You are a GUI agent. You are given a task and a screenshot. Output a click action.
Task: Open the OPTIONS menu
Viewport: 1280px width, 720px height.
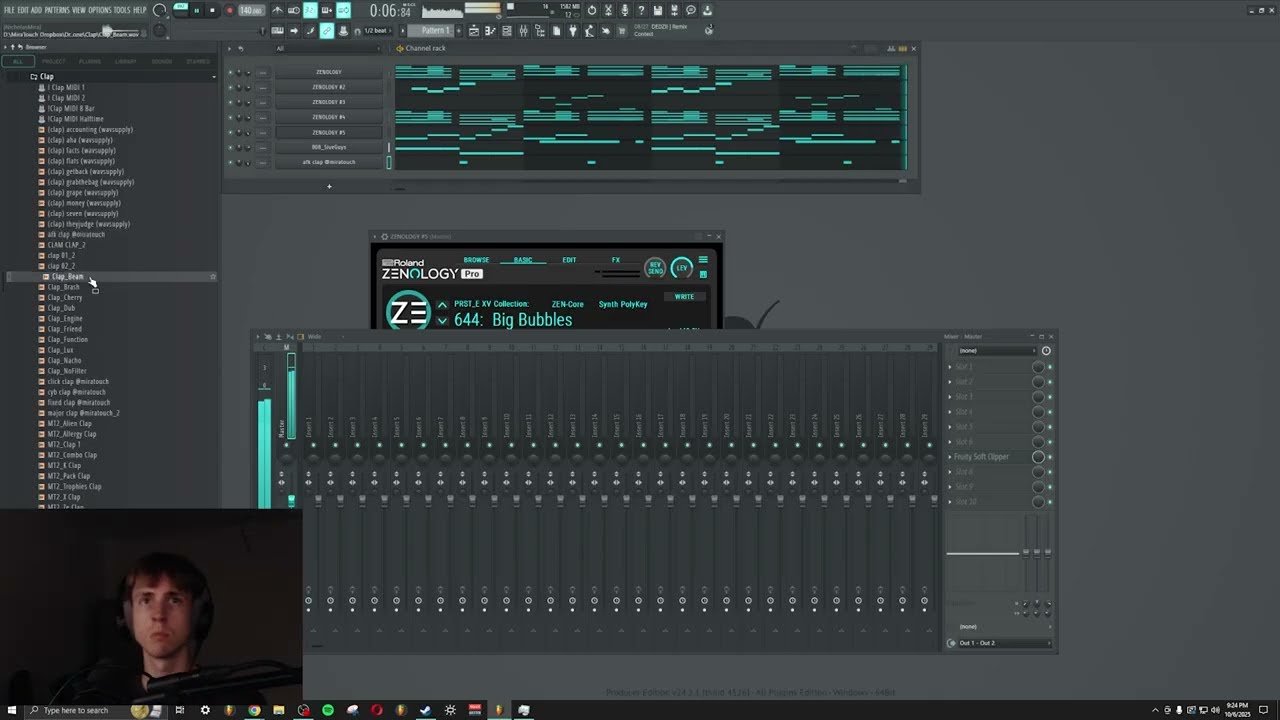(100, 10)
